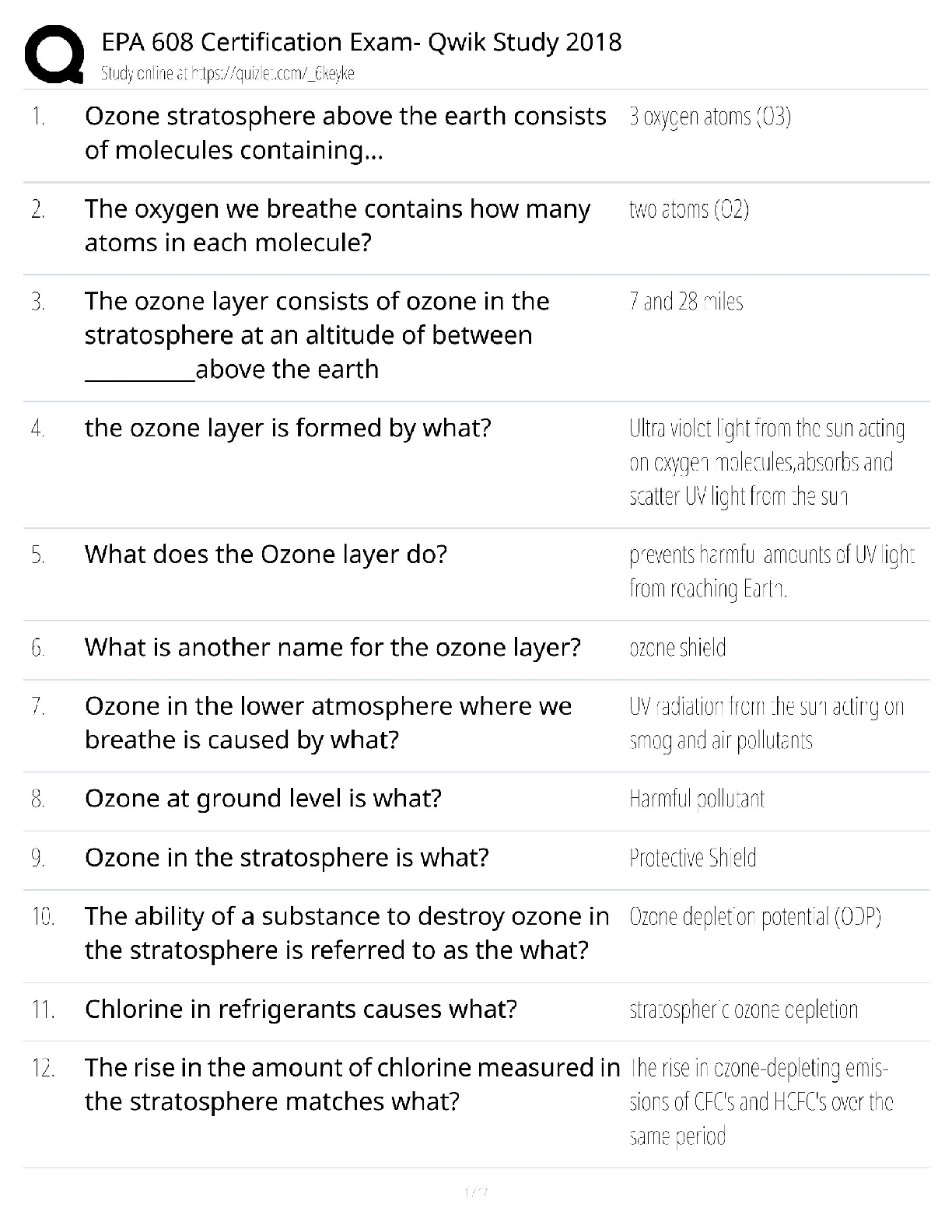Click 'Ozone depletion potential (ODP)' answer
Viewport: 952px width, 1232px height.
pos(754,917)
